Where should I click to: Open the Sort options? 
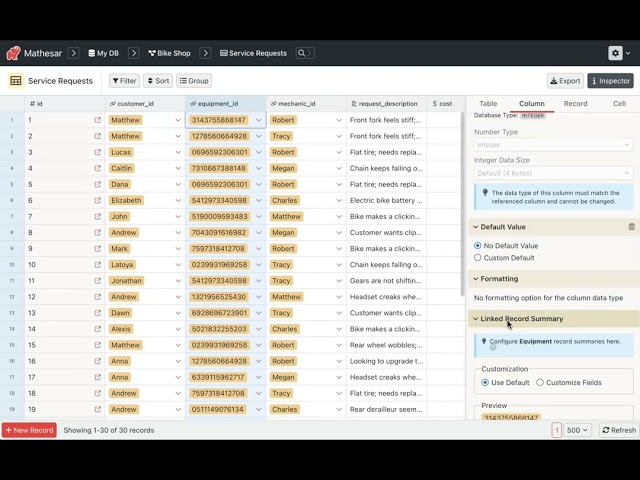[x=158, y=81]
